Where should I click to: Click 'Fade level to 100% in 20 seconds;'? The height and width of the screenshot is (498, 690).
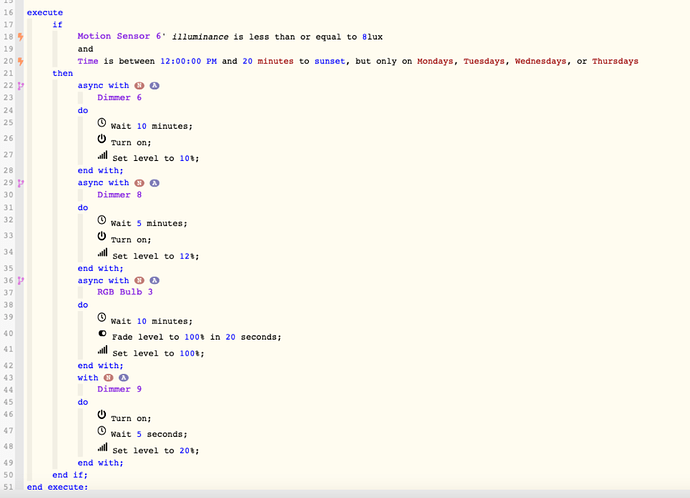click(197, 337)
